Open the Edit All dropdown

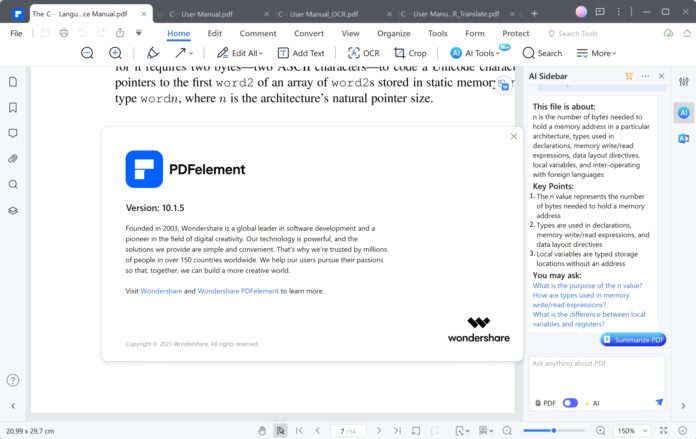tap(240, 53)
